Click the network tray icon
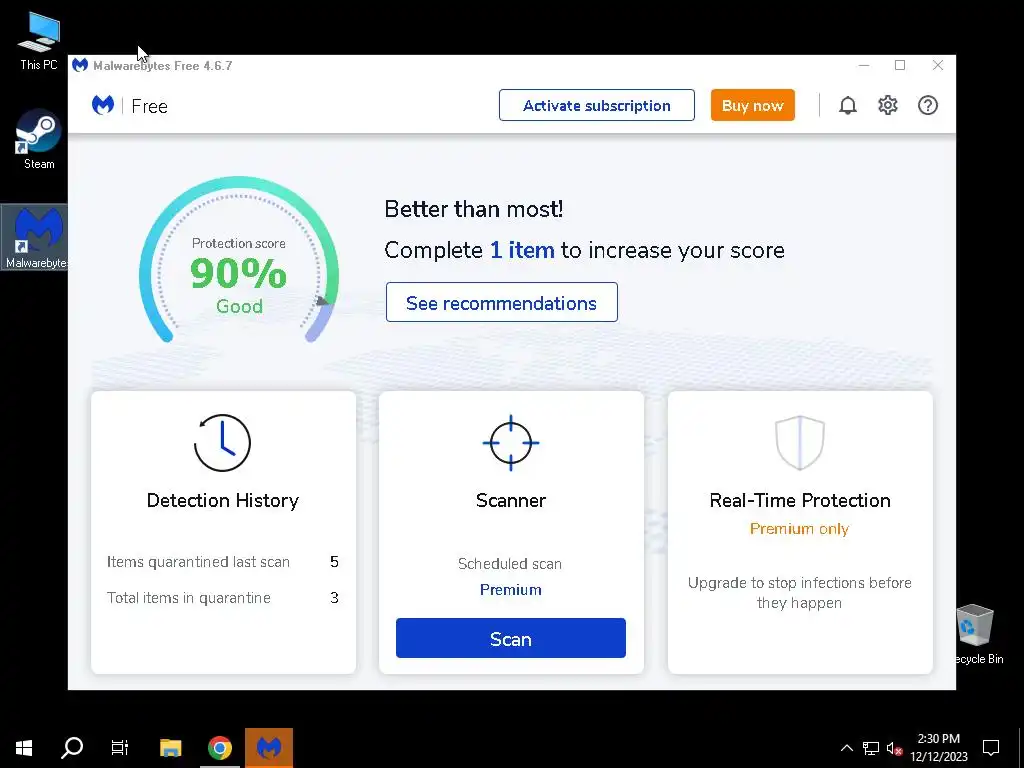 (871, 748)
